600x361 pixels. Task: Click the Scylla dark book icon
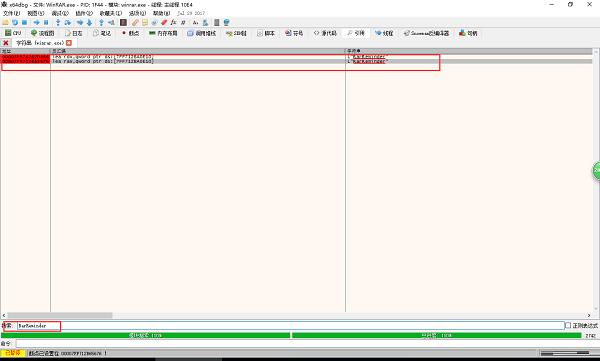point(123,23)
